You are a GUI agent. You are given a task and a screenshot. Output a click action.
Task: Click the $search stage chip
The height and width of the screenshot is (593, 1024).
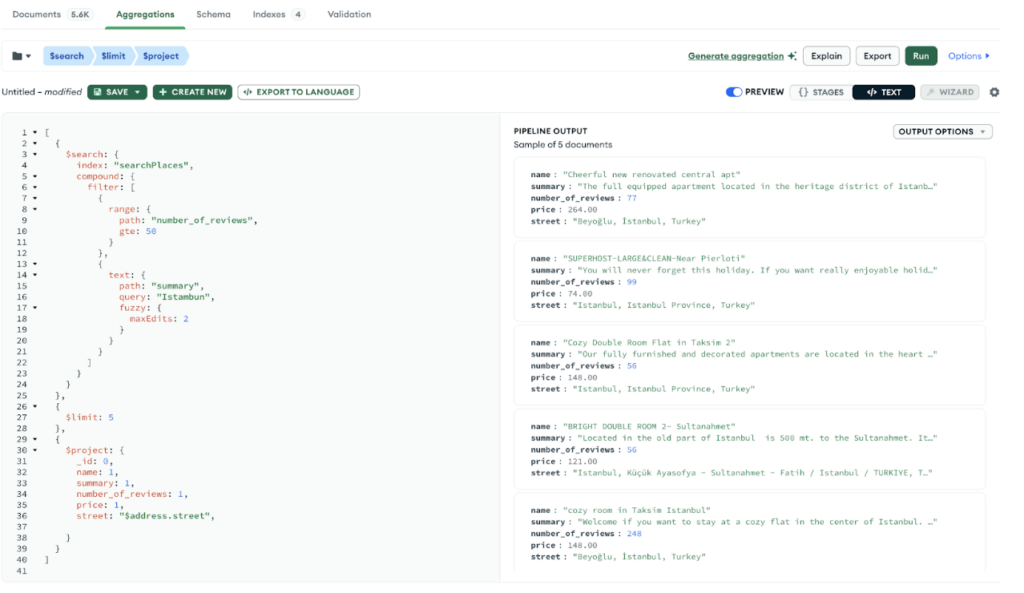tap(66, 56)
